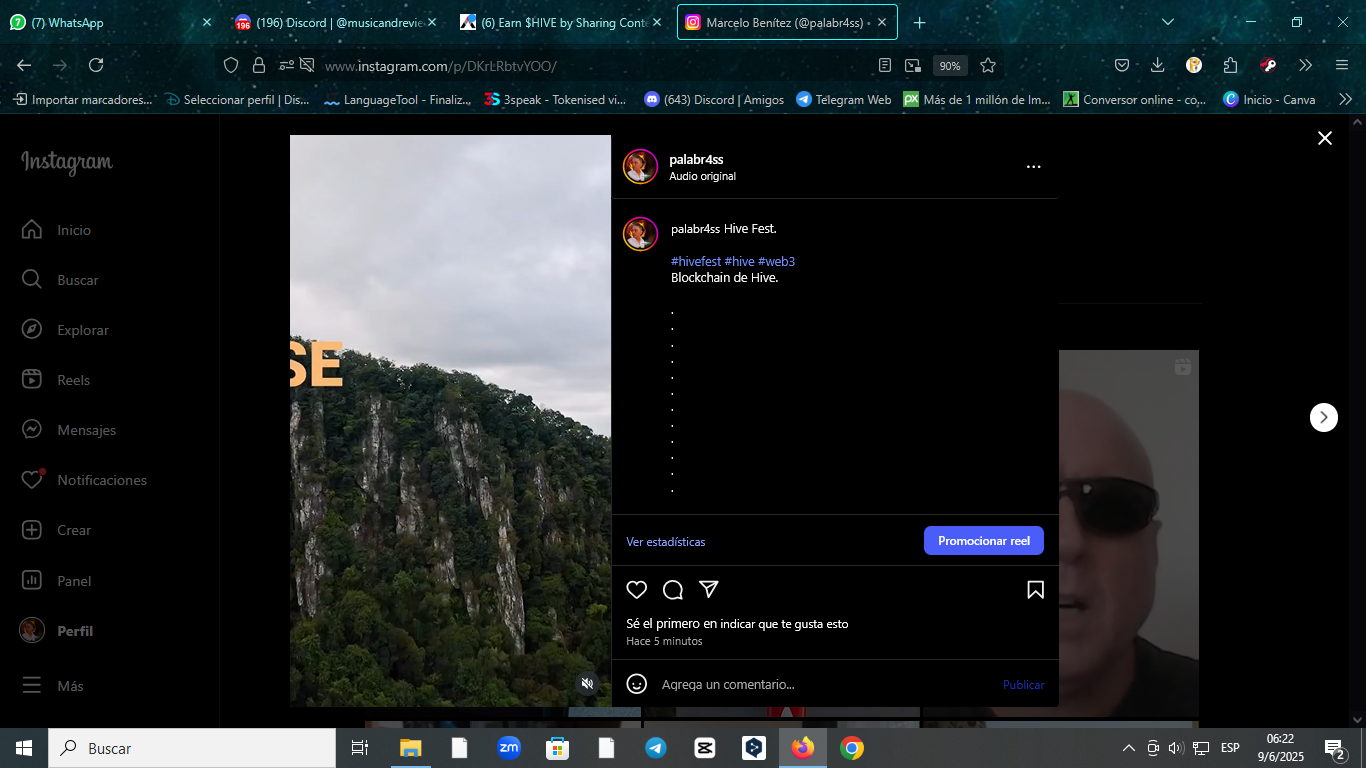Open the emoji picker for comments
Screen dimensions: 1366x768
point(637,684)
